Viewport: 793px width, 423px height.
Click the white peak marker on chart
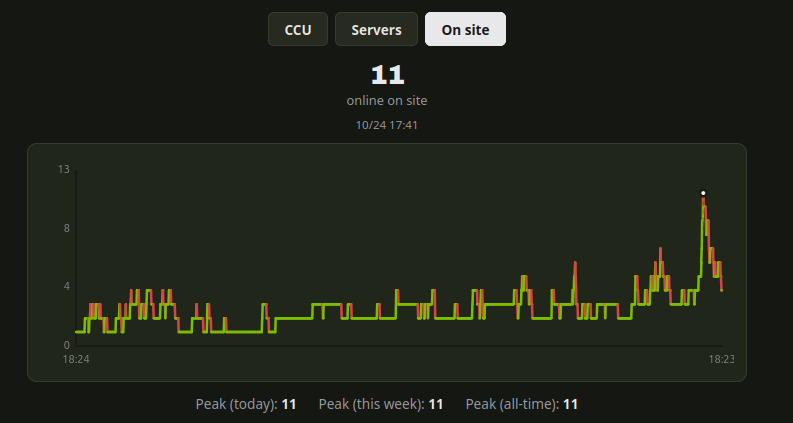click(x=703, y=193)
